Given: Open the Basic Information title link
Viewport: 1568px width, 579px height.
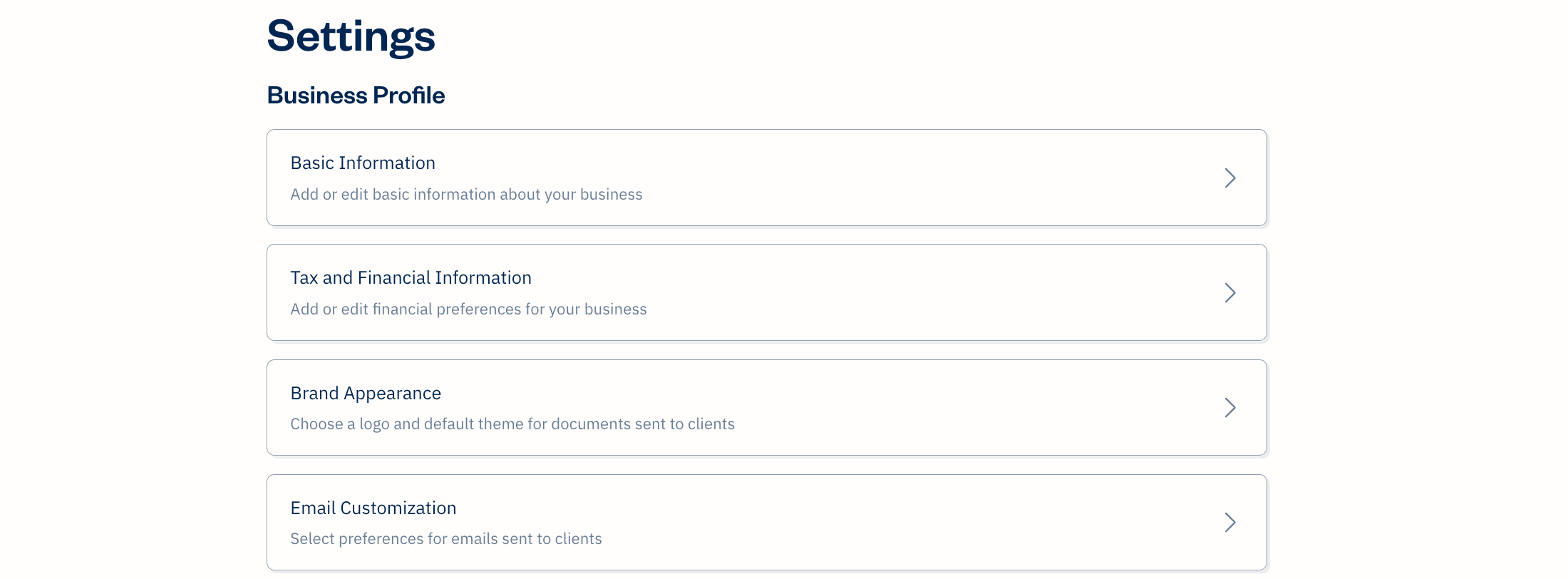Looking at the screenshot, I should click(x=363, y=163).
